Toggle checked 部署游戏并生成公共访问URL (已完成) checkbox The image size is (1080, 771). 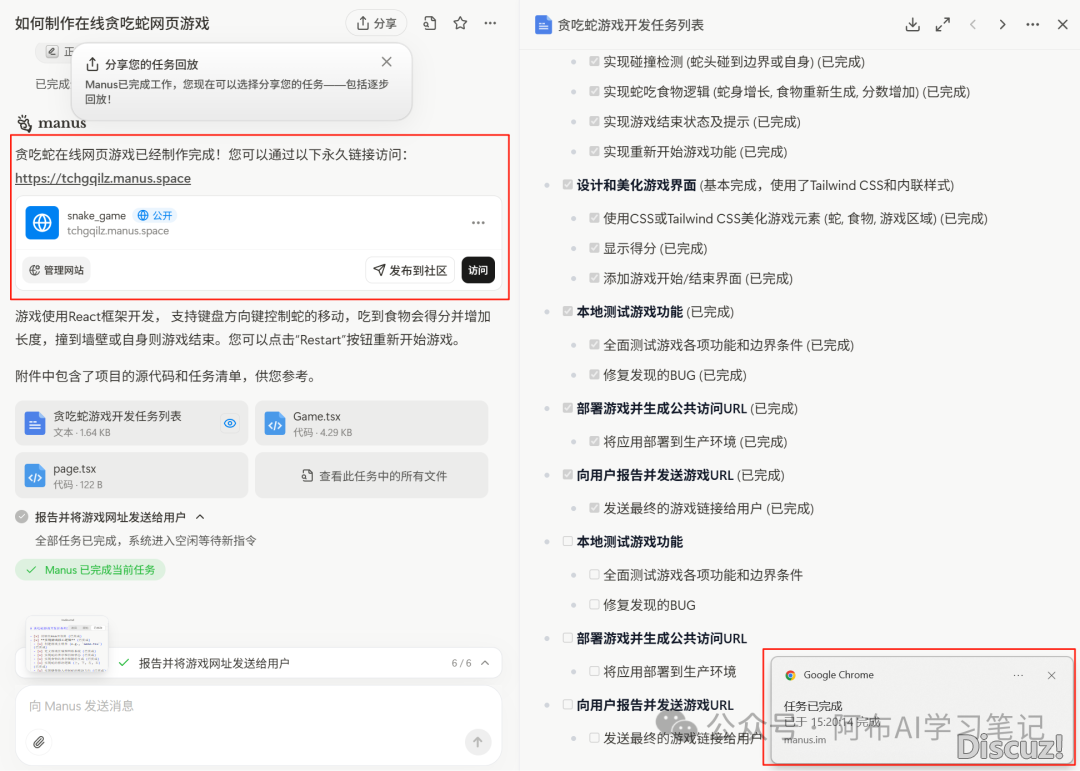coord(568,408)
